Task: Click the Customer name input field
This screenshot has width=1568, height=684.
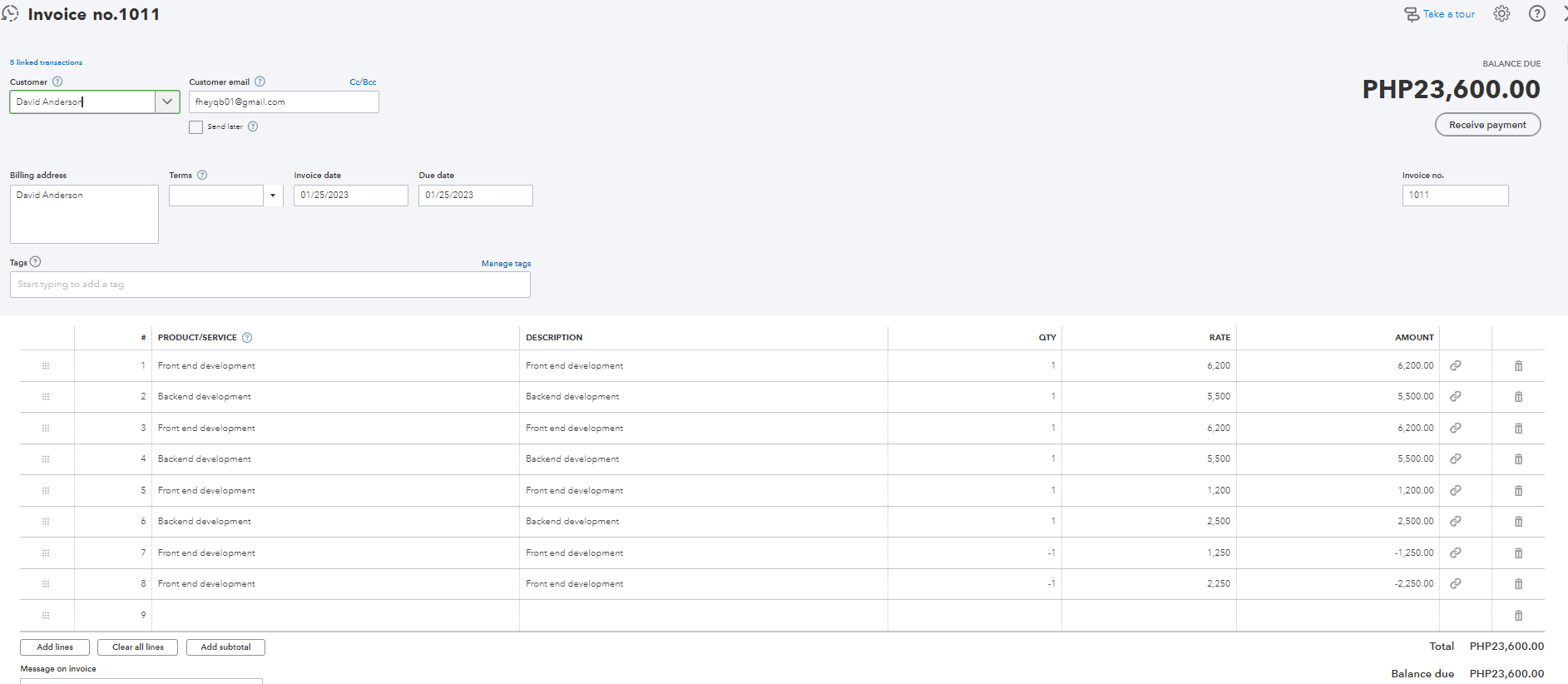Action: click(x=82, y=102)
